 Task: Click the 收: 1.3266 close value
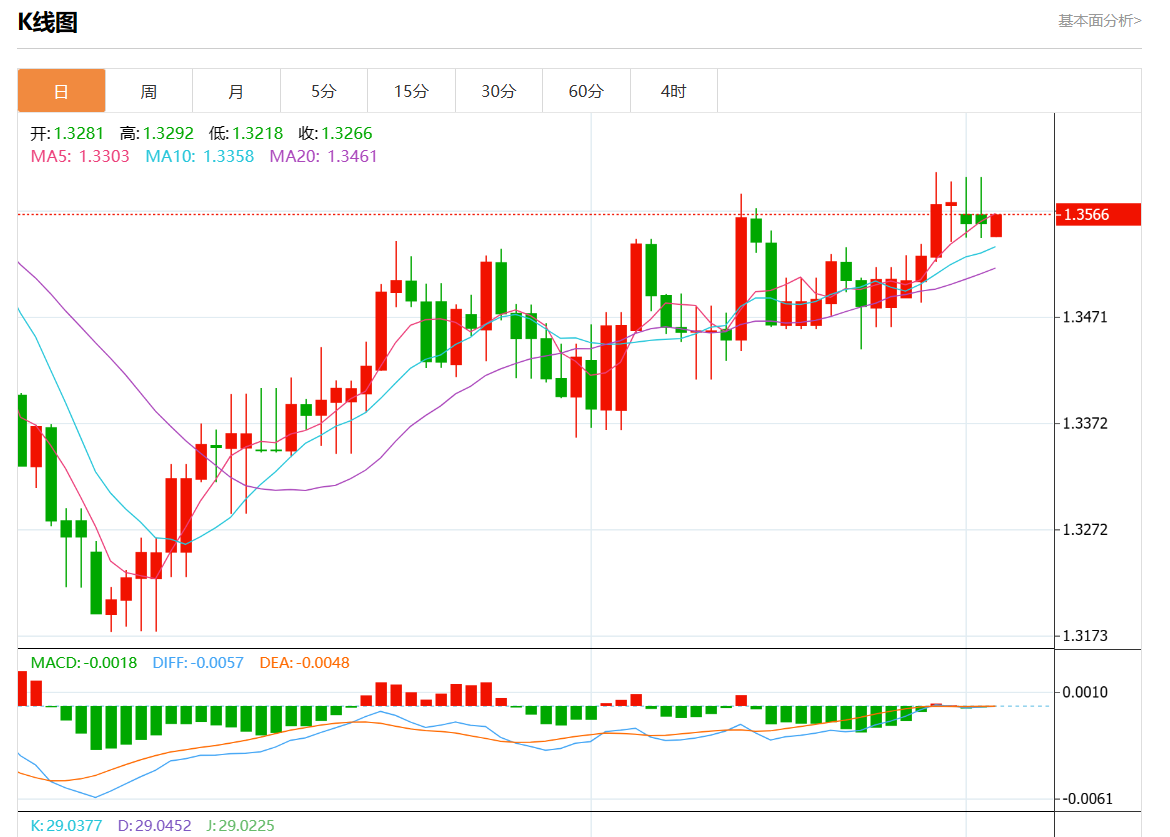click(336, 134)
